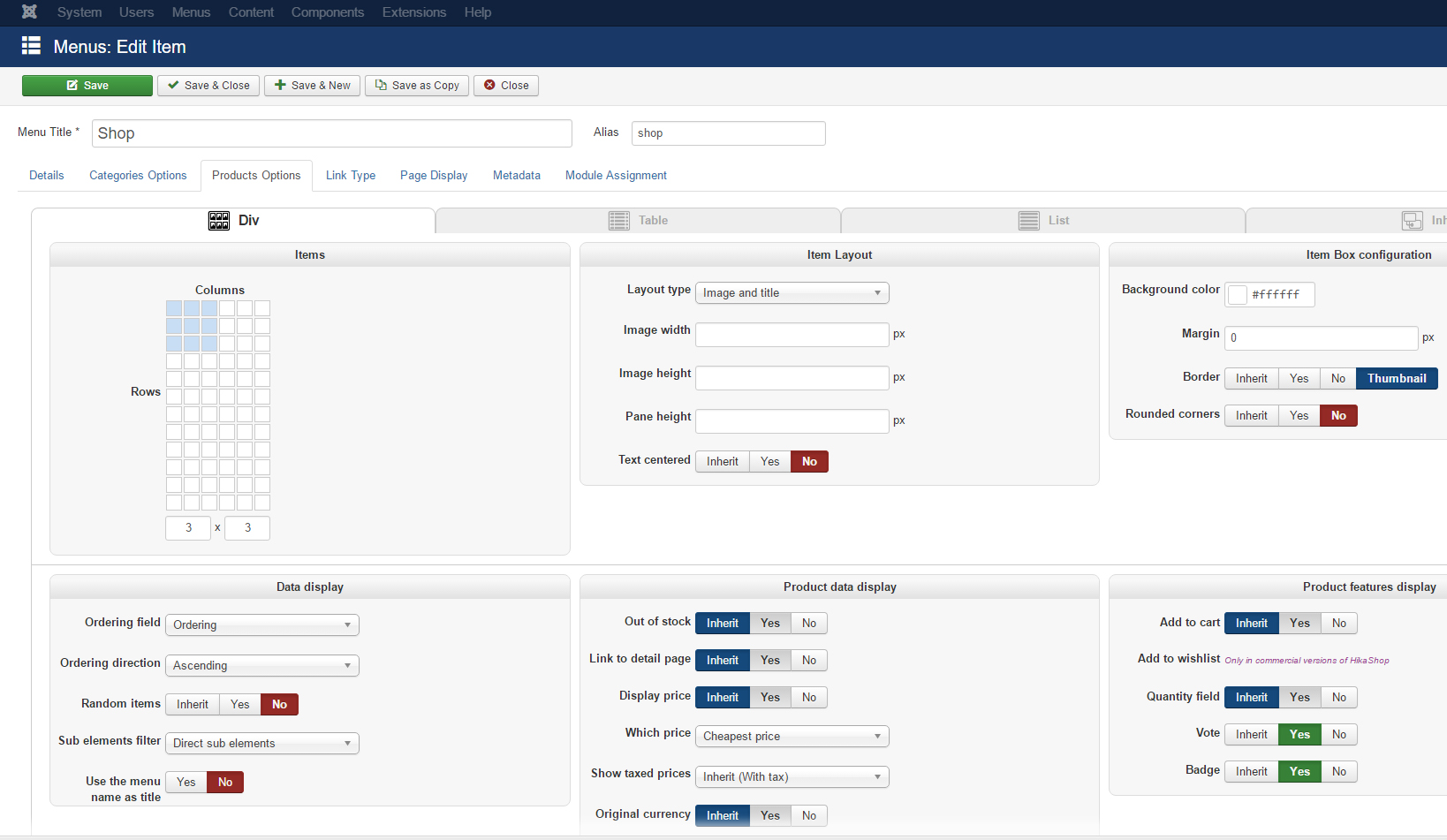Screen dimensions: 1447x840
Task: Set Out of stock to No
Action: pyautogui.click(x=809, y=624)
